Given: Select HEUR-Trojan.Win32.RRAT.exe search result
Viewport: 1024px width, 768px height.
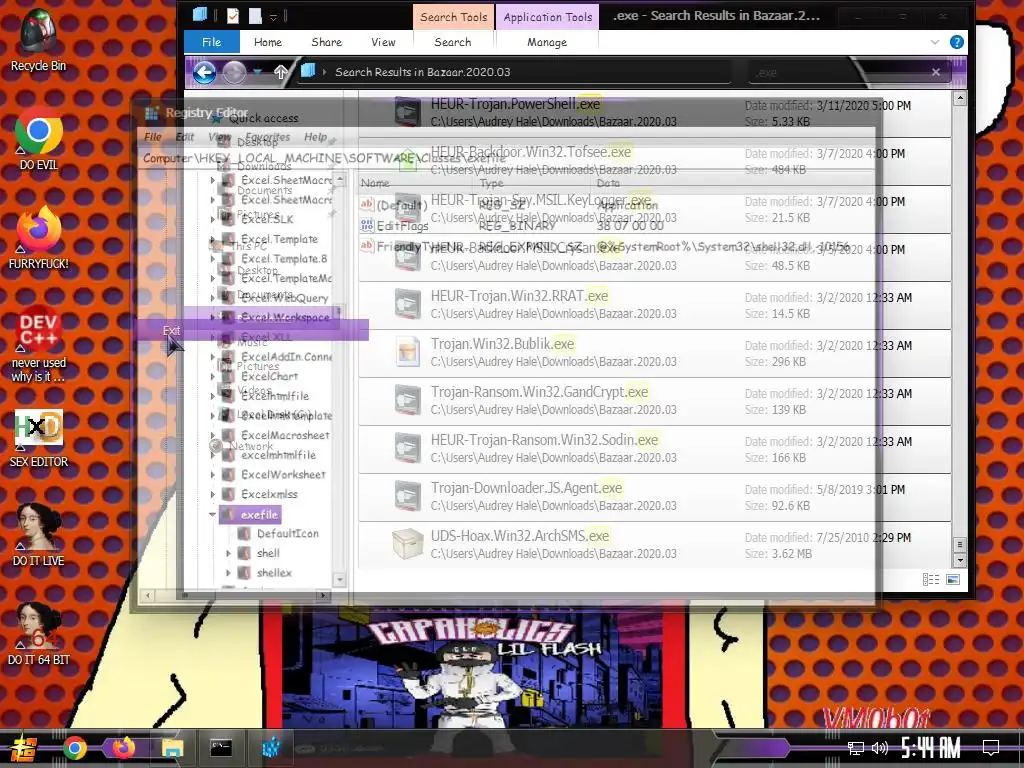Looking at the screenshot, I should 654,305.
